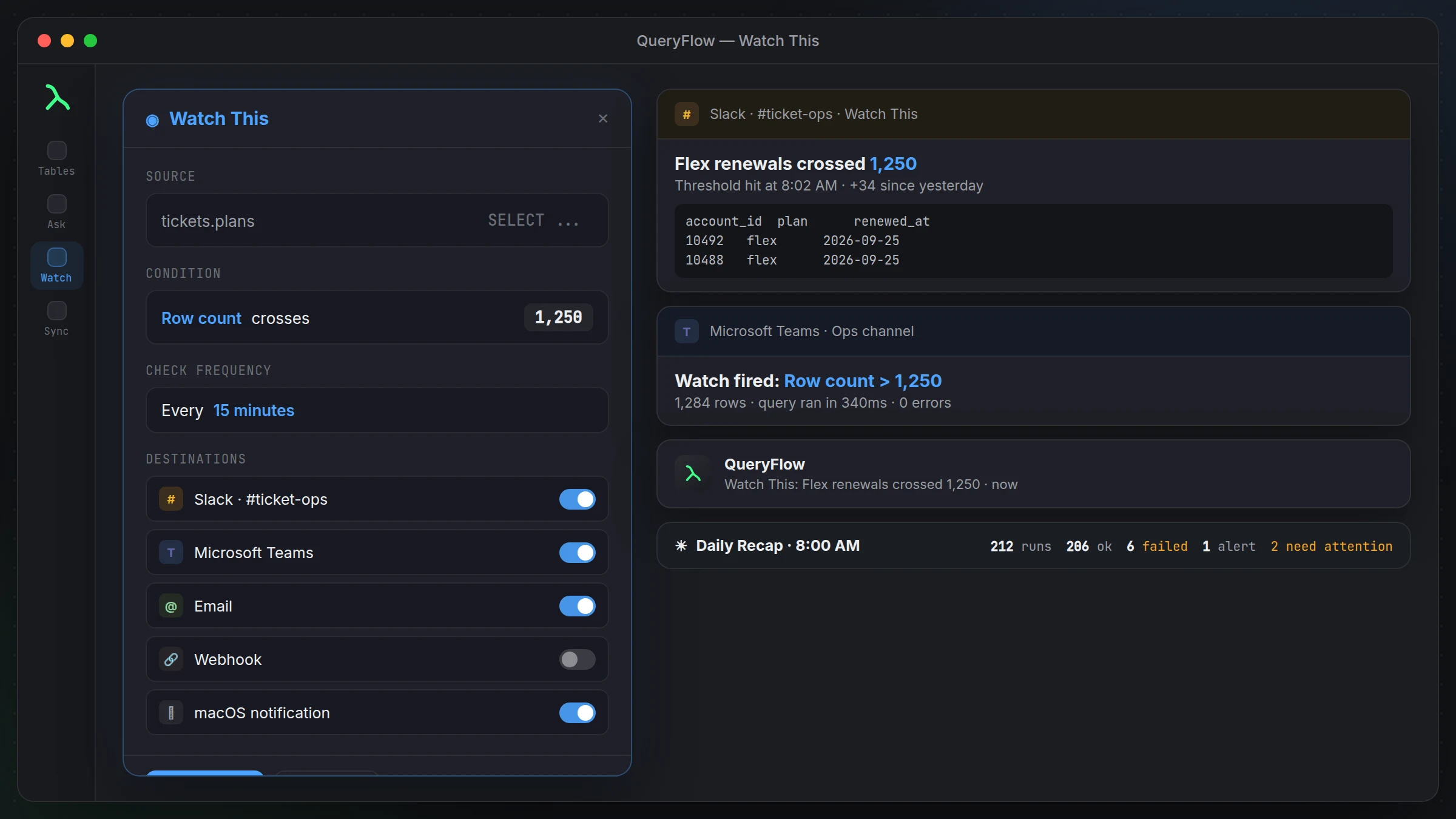Disable the Slack #ticket-ops destination toggle
Screen dimensions: 1456x819
[x=577, y=499]
